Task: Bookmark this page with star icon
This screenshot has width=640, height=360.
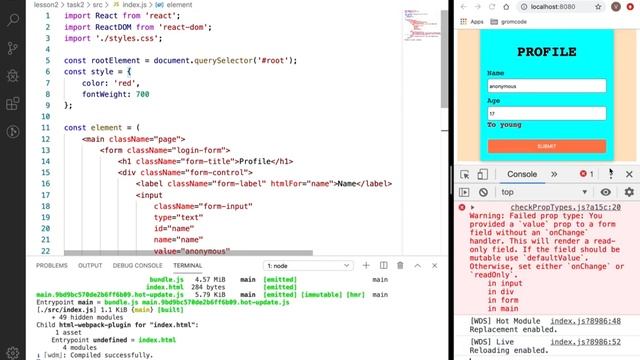Action: (598, 7)
